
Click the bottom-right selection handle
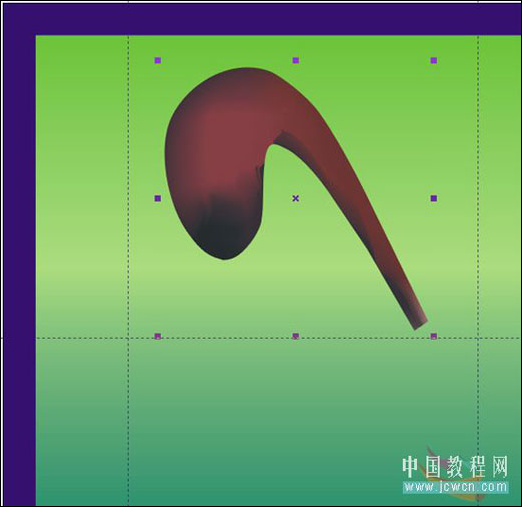pyautogui.click(x=434, y=336)
